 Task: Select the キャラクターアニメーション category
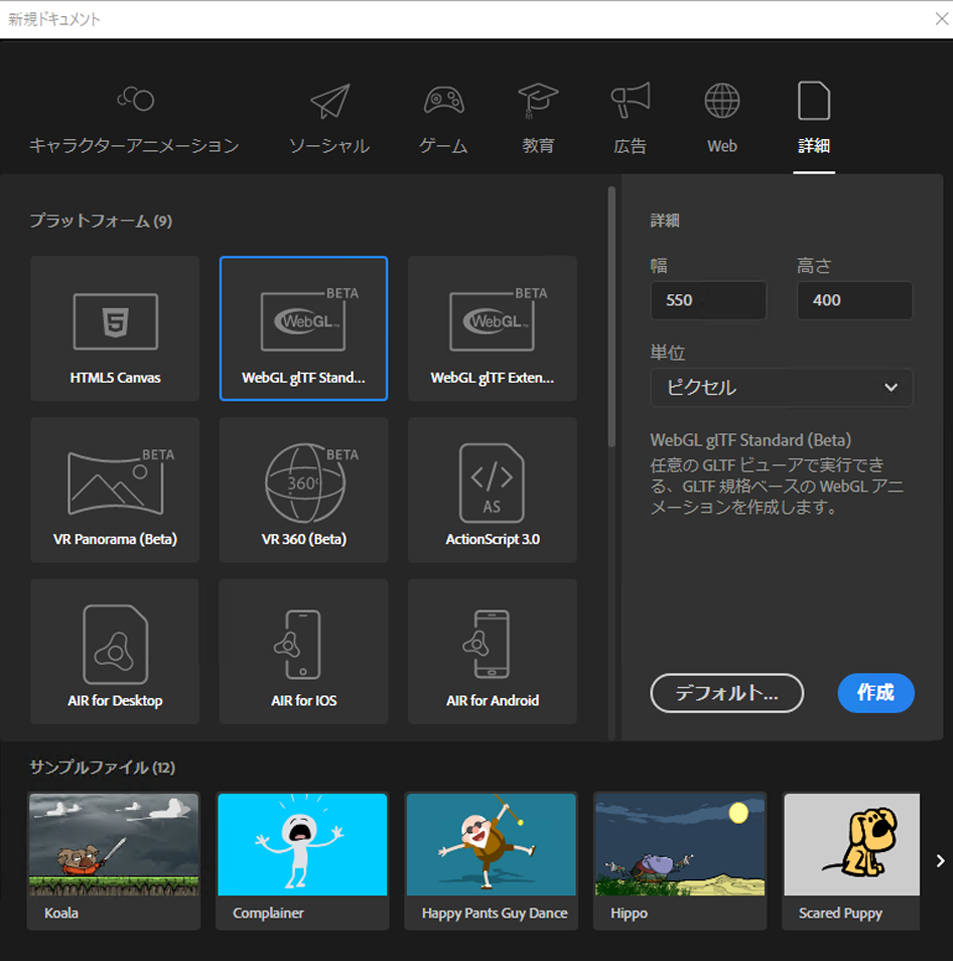pyautogui.click(x=135, y=117)
